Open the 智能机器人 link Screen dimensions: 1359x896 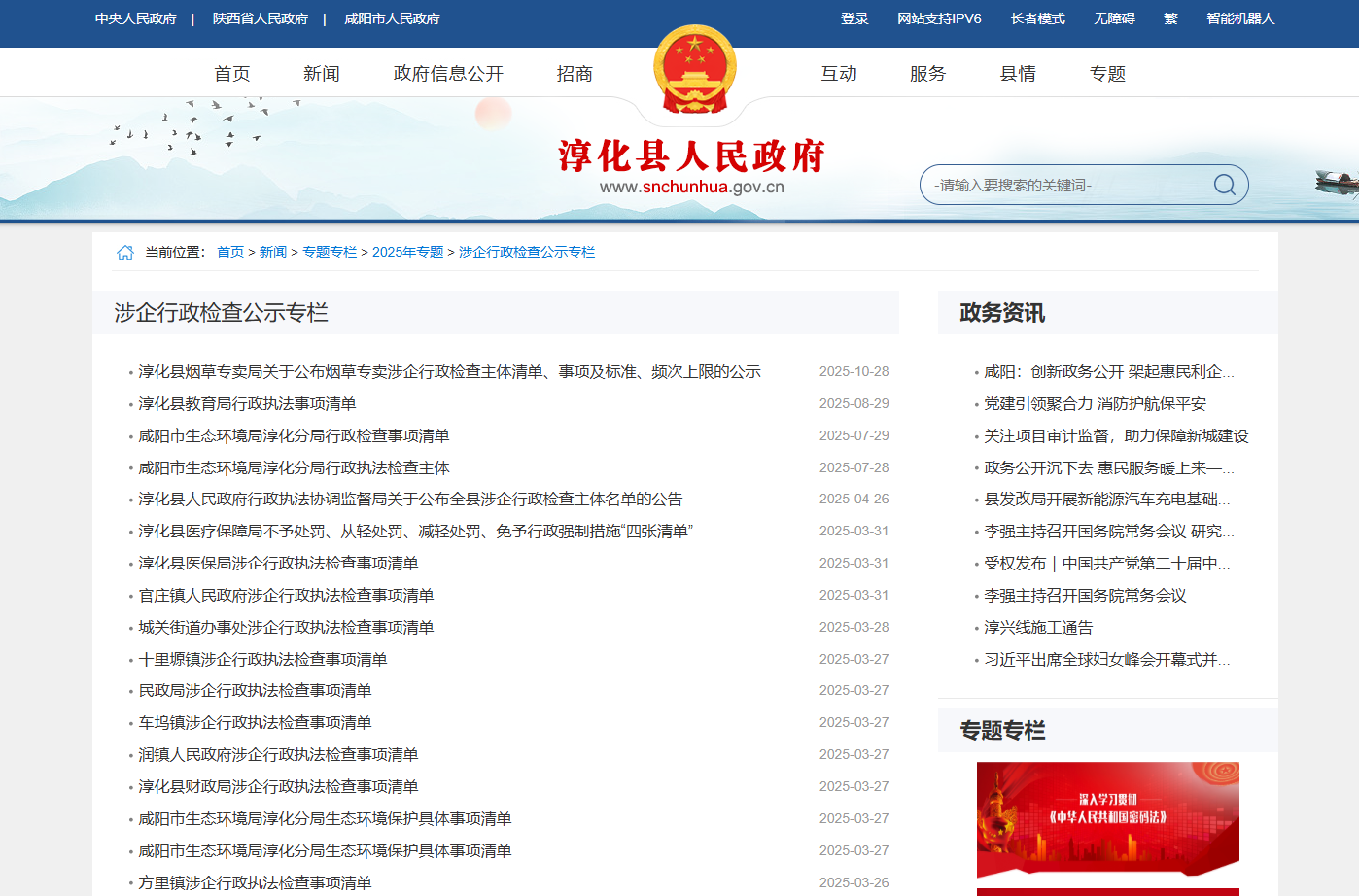pyautogui.click(x=1240, y=18)
